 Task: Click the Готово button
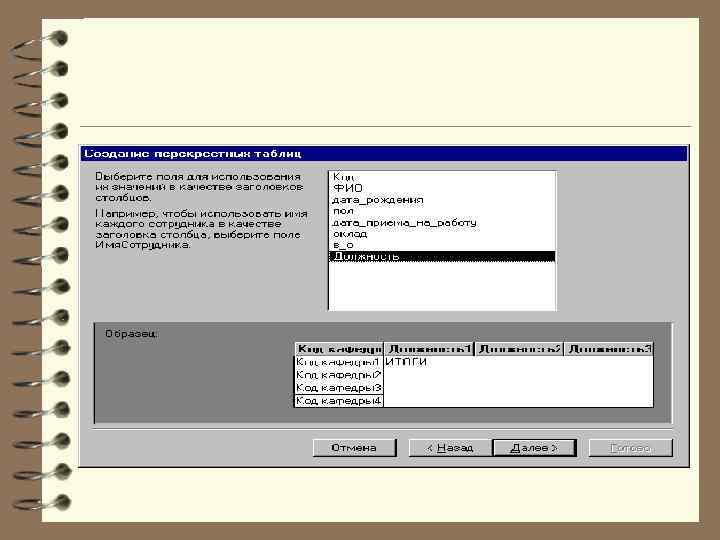coord(630,448)
